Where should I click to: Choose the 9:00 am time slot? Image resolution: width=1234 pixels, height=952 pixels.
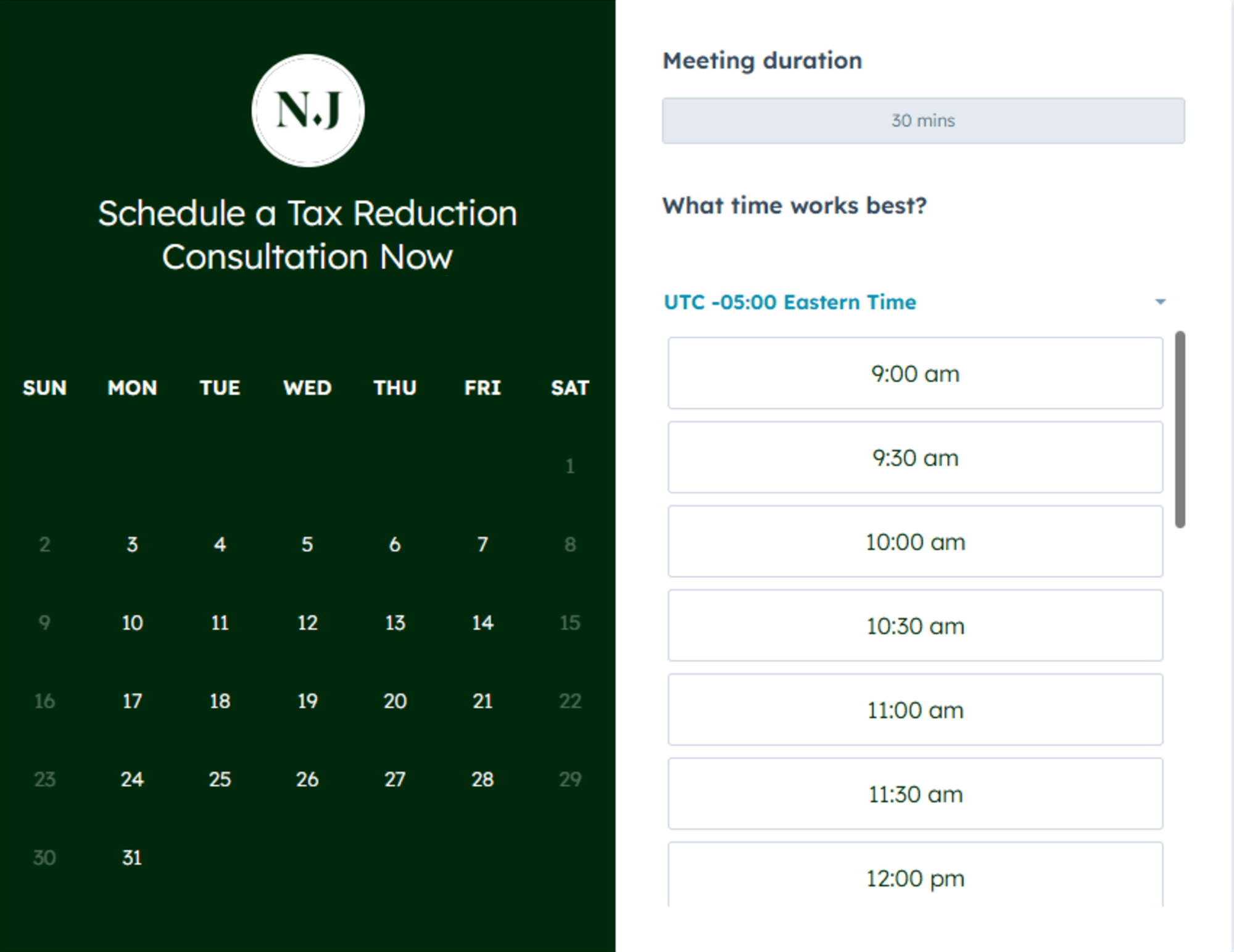point(915,373)
